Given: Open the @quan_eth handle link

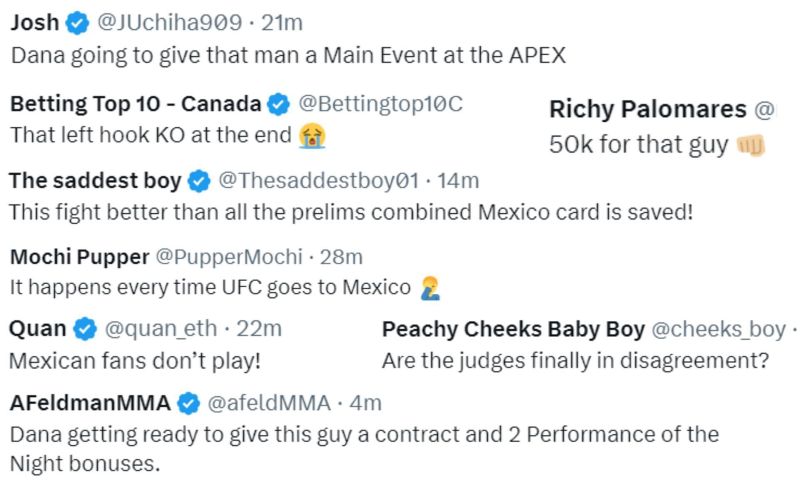Looking at the screenshot, I should click(x=159, y=328).
